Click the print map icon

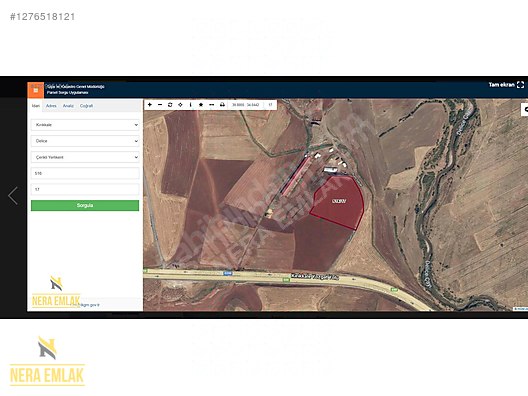pos(222,105)
